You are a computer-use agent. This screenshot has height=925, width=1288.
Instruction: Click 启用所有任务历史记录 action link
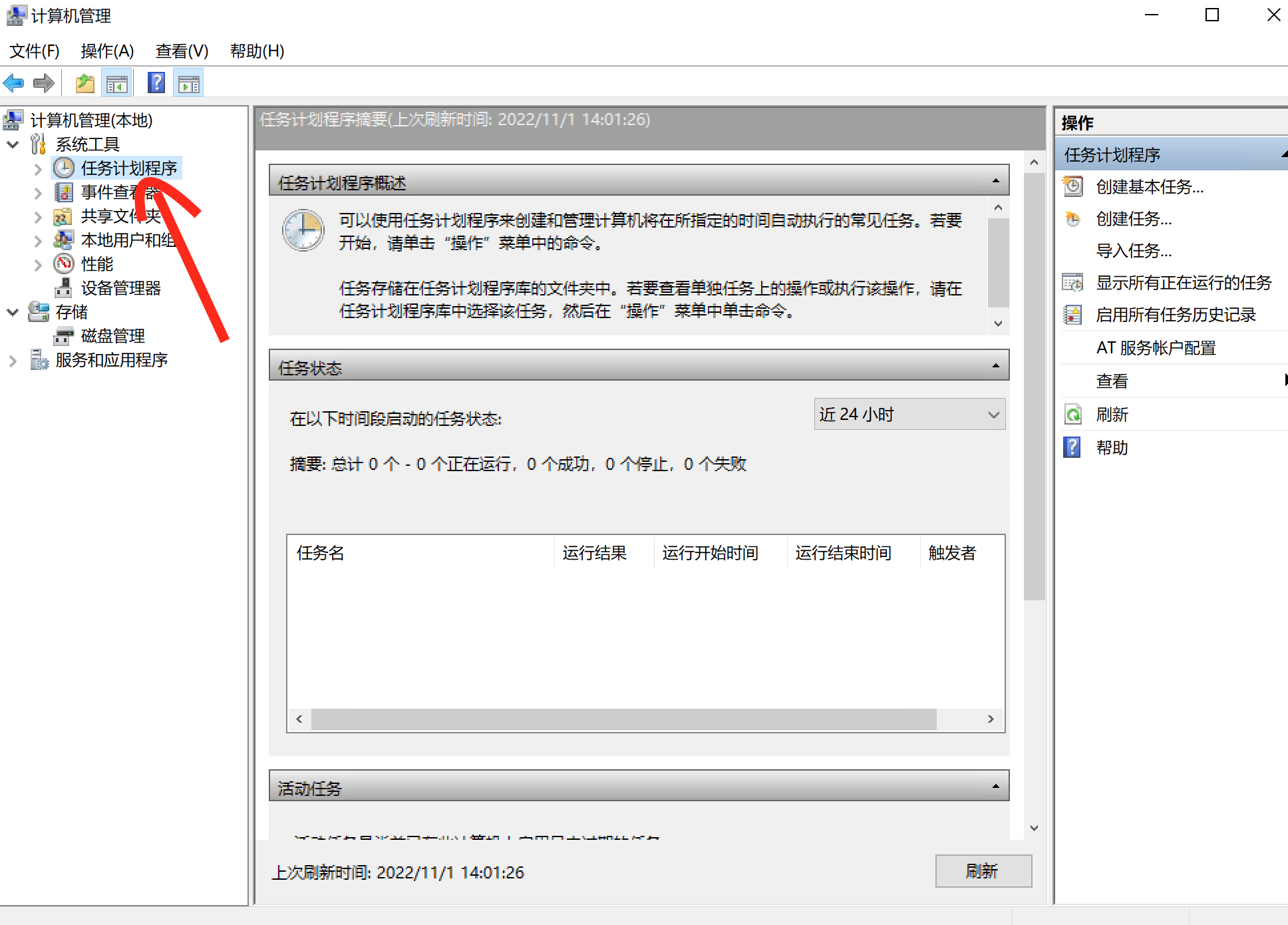1176,315
